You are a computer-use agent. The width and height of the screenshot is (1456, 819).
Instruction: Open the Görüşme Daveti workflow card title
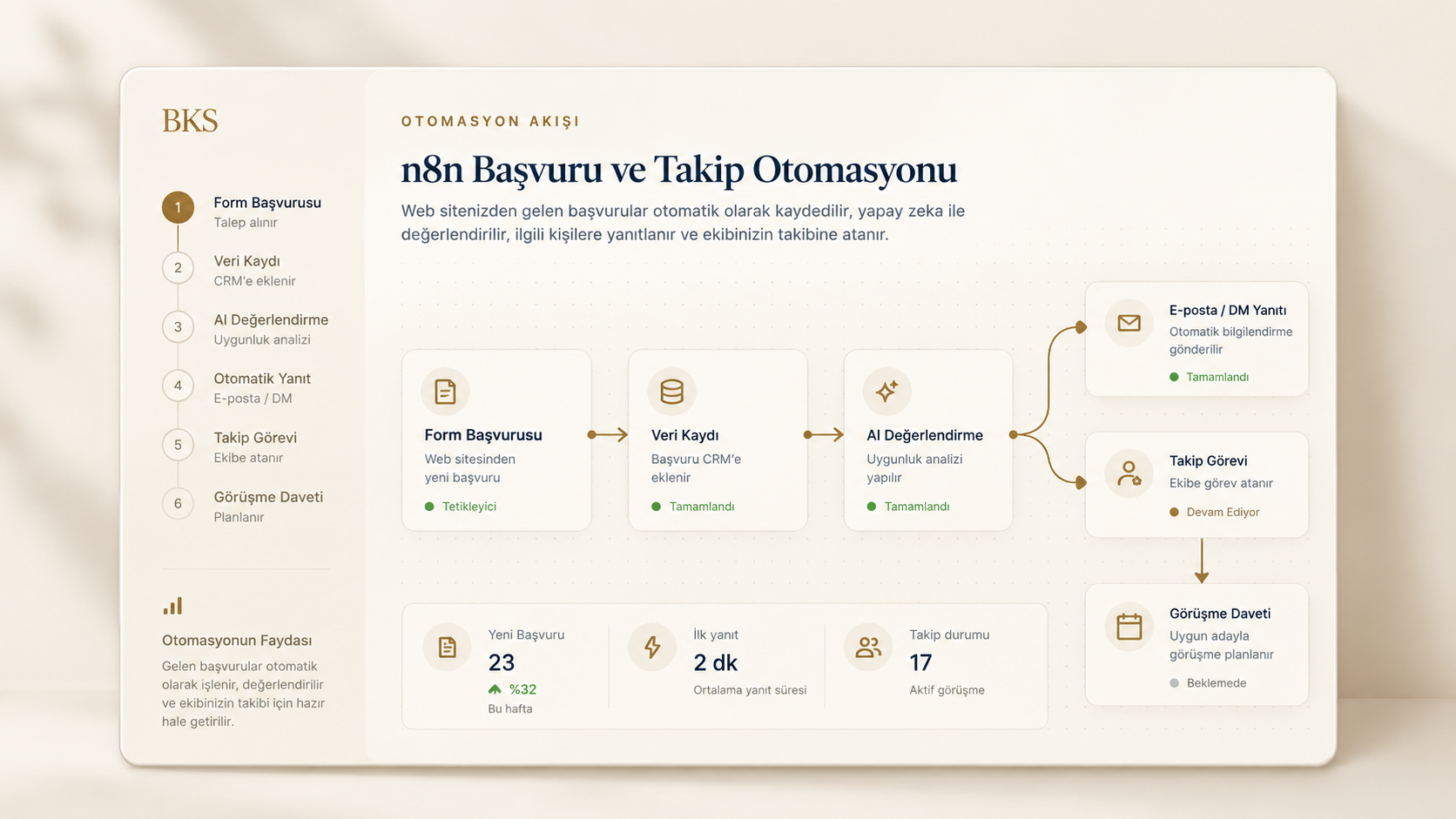1220,614
